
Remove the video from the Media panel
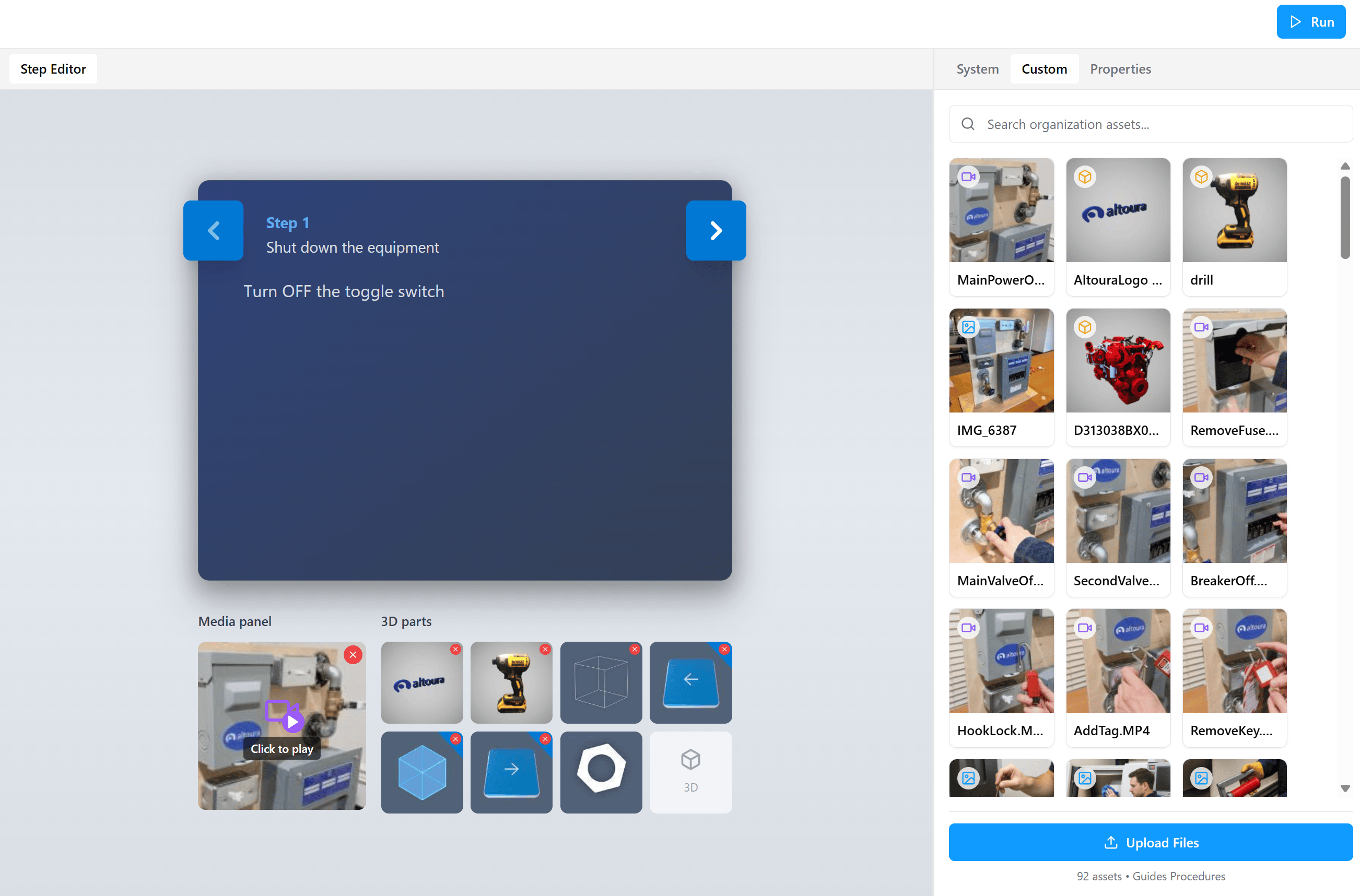click(353, 655)
